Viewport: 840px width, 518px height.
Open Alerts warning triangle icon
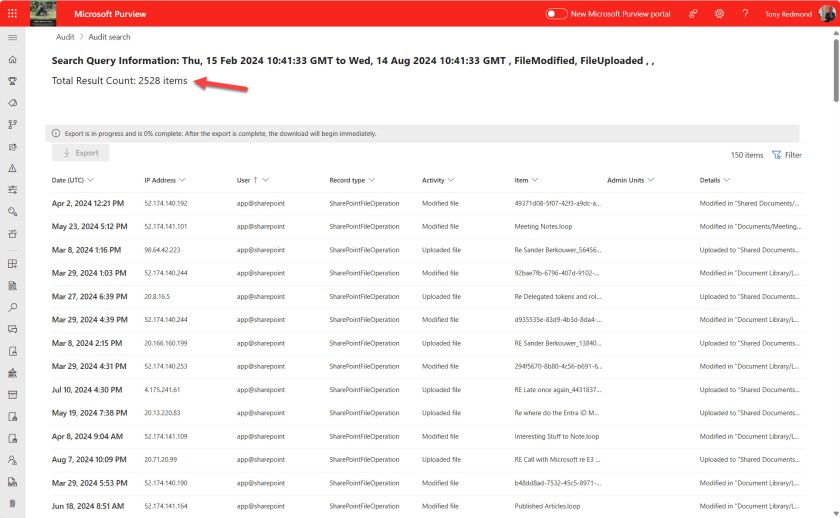(12, 168)
